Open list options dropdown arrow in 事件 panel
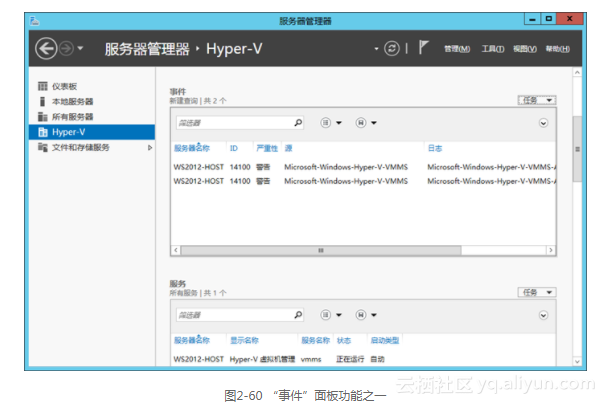606x405 pixels. (339, 123)
